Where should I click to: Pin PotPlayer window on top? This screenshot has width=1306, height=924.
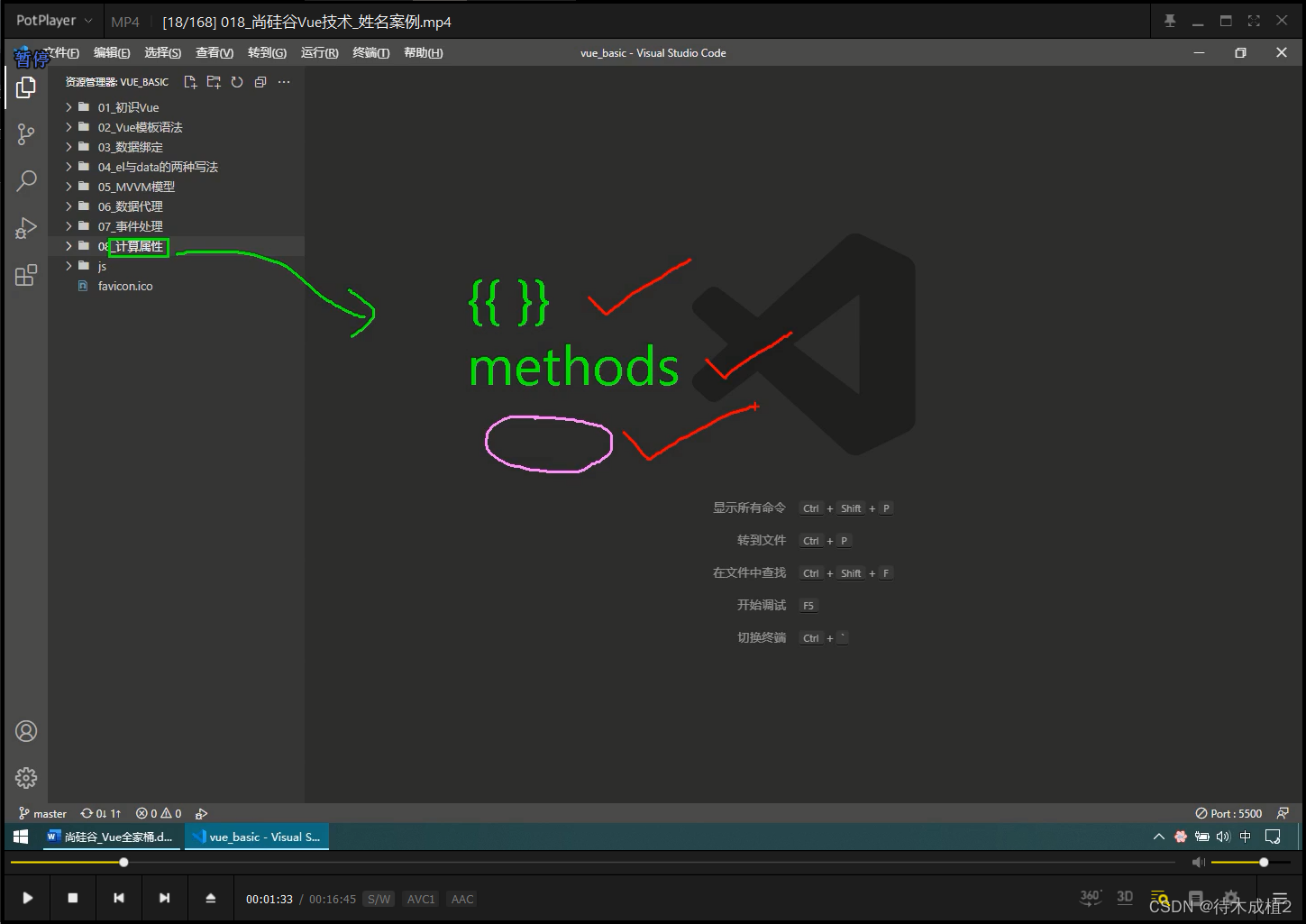click(1170, 21)
